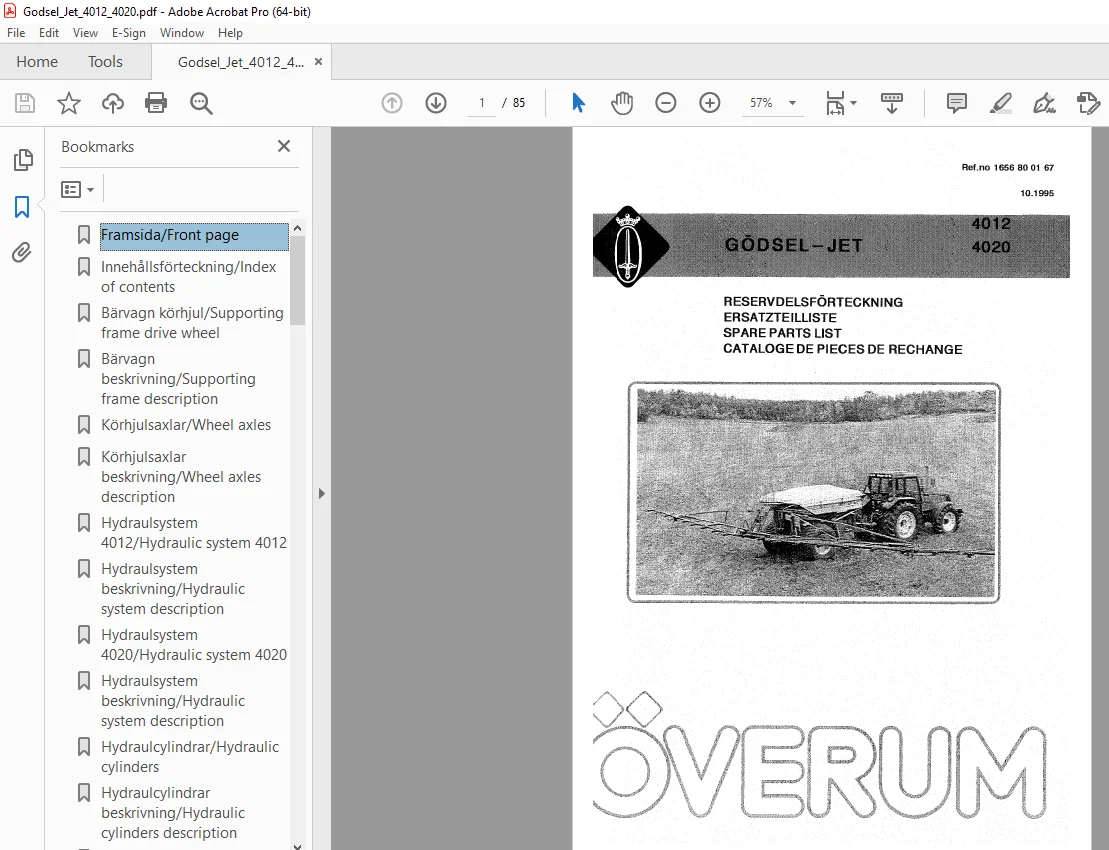The width and height of the screenshot is (1109, 850).
Task: Click the bookmarks list scroll up arrow
Action: 298,228
